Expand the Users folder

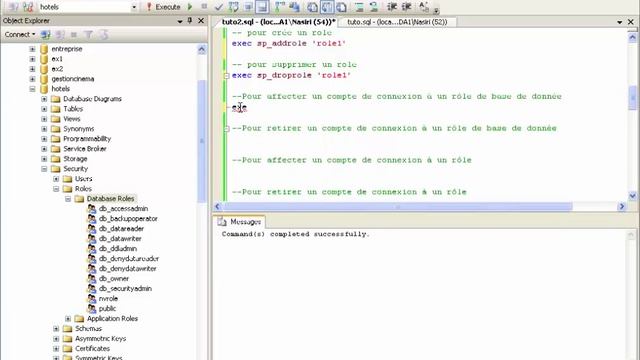click(56, 179)
